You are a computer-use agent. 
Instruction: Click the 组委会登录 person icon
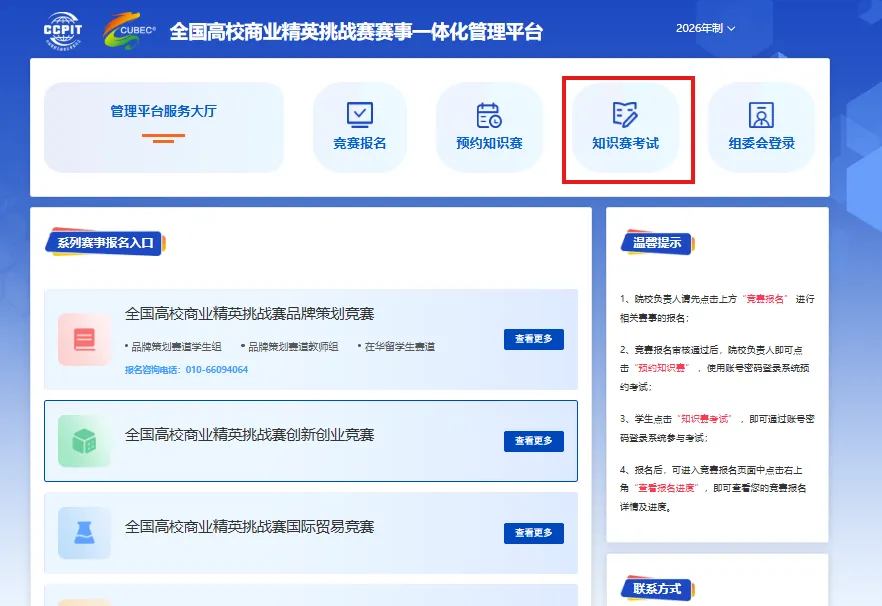[761, 115]
